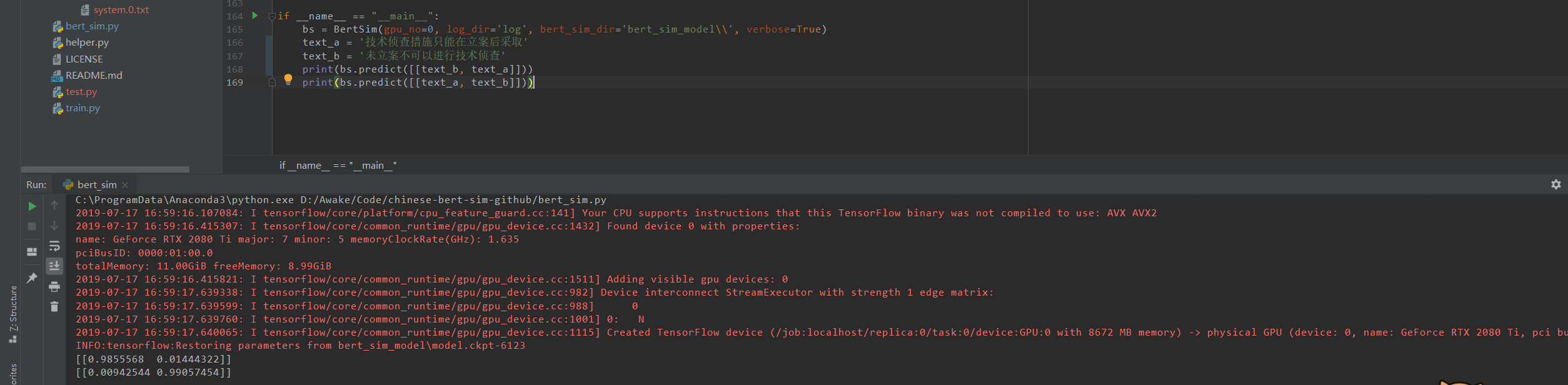Switch to the bert_sim run tab
The image size is (1568, 385).
tap(96, 184)
